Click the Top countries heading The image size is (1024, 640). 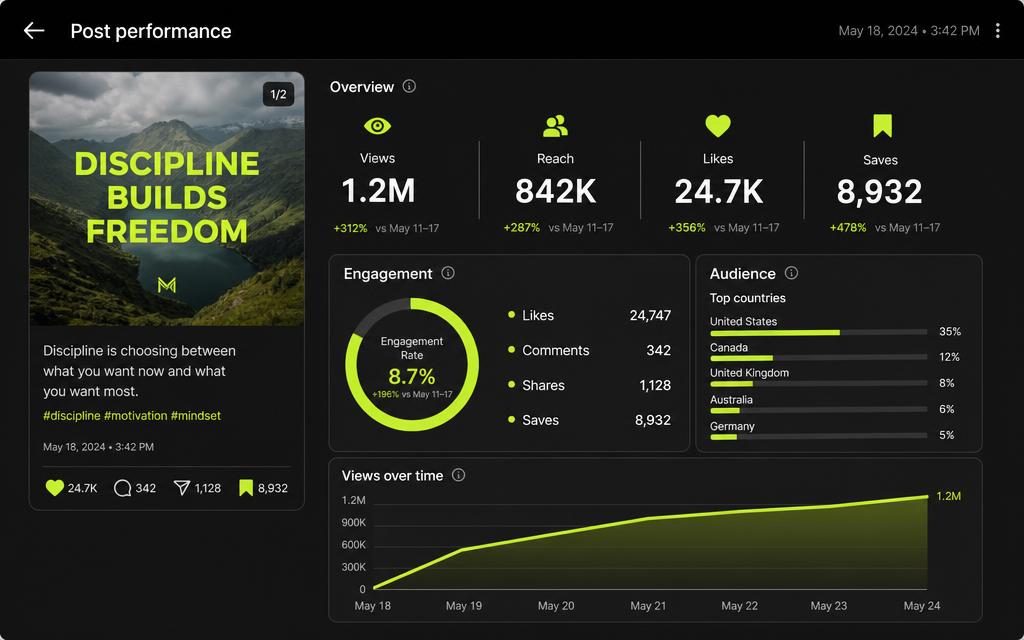pyautogui.click(x=748, y=298)
